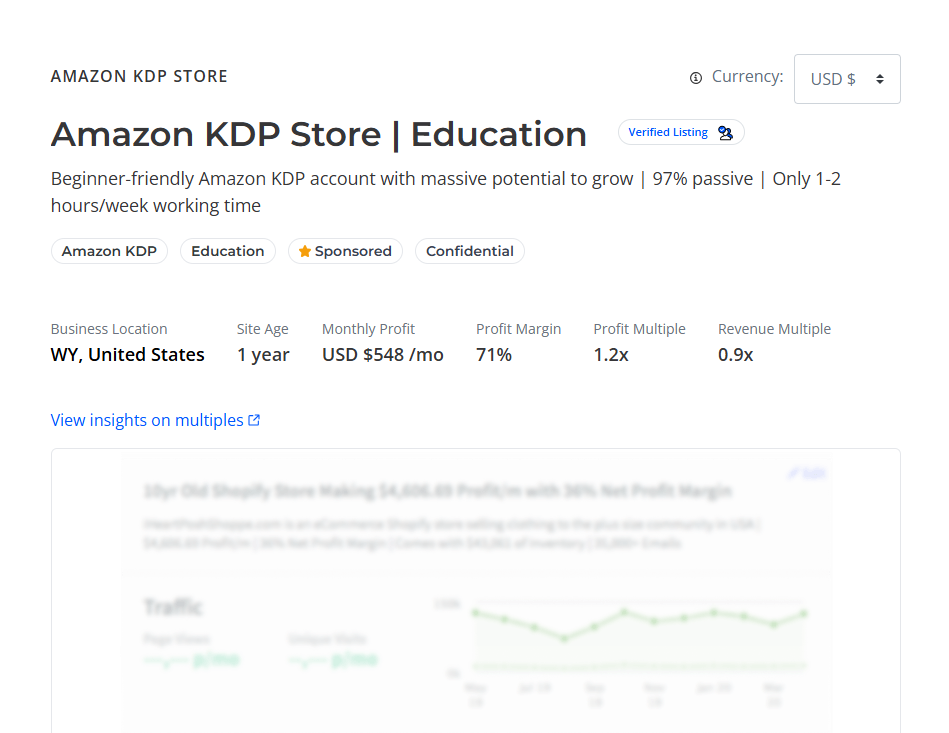Image resolution: width=949 pixels, height=733 pixels.
Task: Click the WY, United States location
Action: click(128, 355)
